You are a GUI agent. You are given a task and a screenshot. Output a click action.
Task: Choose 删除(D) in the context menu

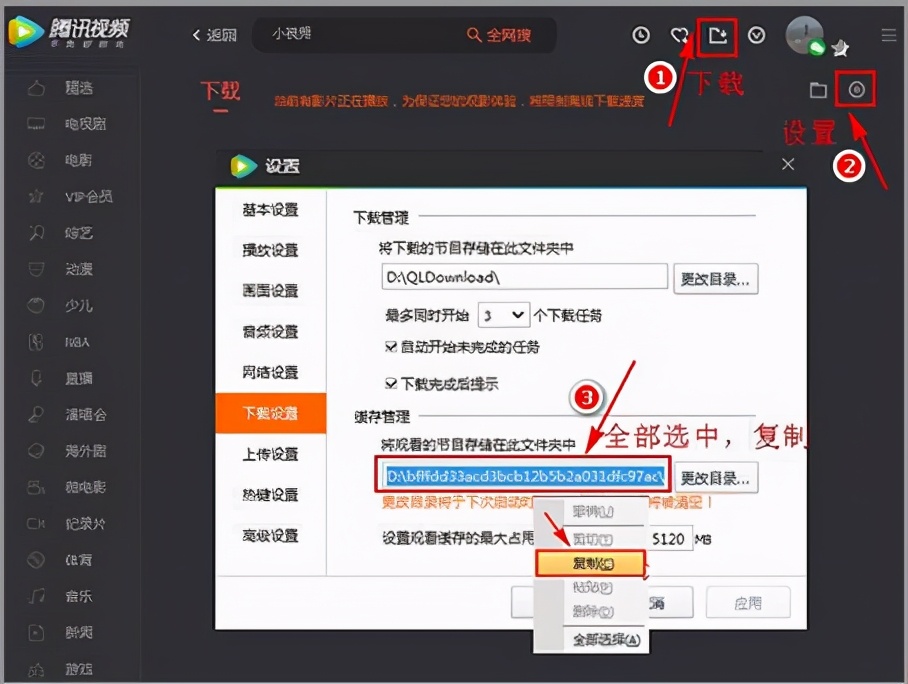coord(591,611)
